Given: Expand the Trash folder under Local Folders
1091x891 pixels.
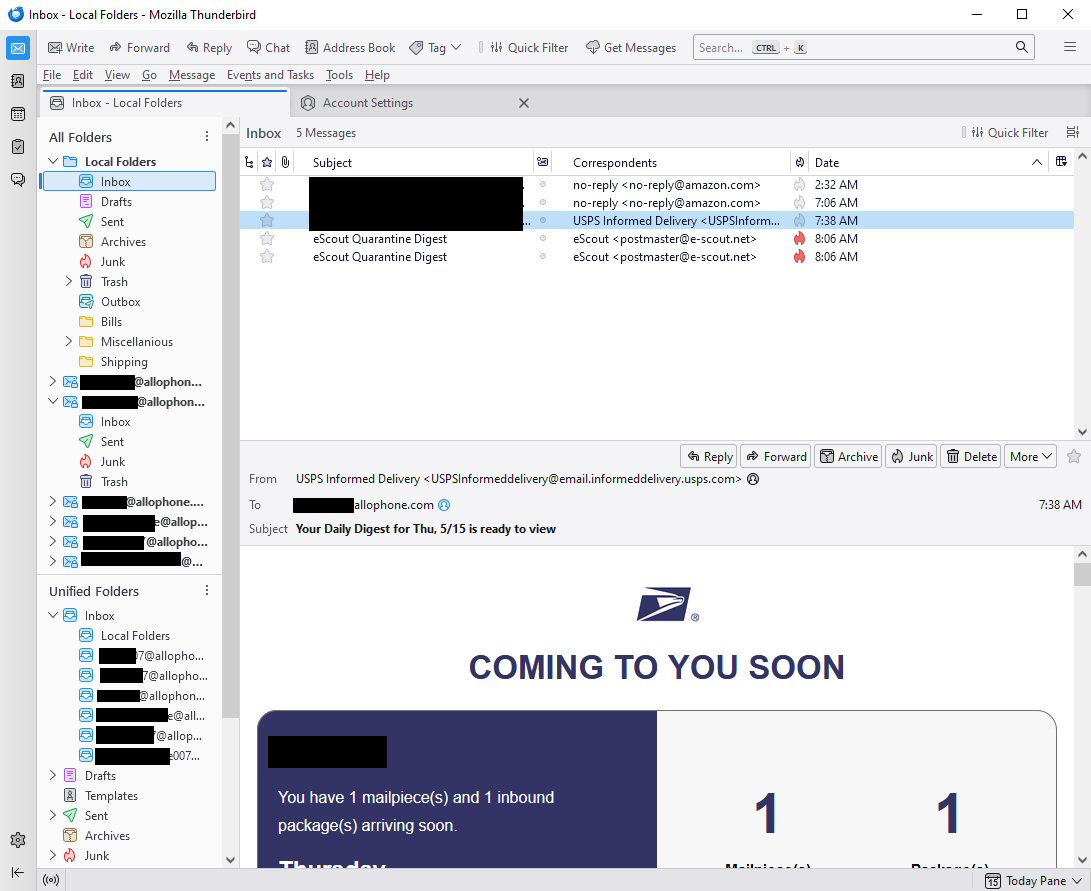Looking at the screenshot, I should pos(69,282).
